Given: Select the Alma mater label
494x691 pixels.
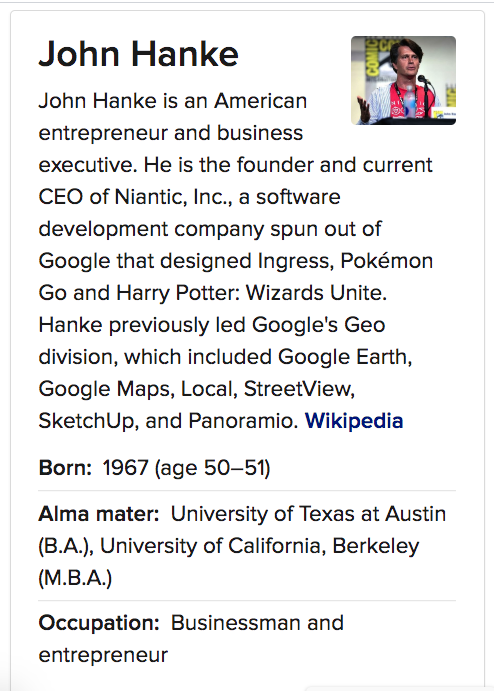Looking at the screenshot, I should pyautogui.click(x=99, y=514).
